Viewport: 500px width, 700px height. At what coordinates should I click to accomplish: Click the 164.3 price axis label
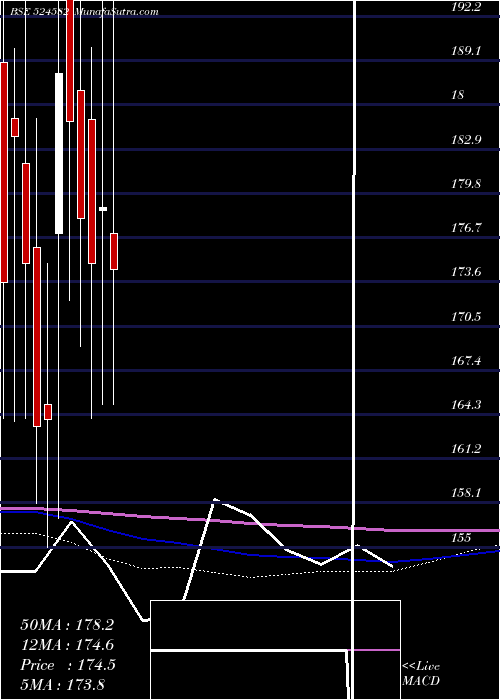coord(465,405)
